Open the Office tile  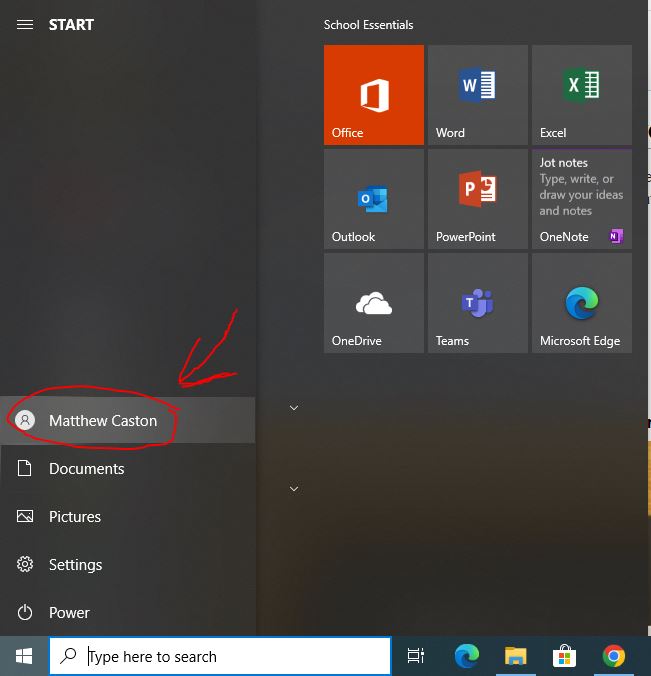tap(374, 95)
